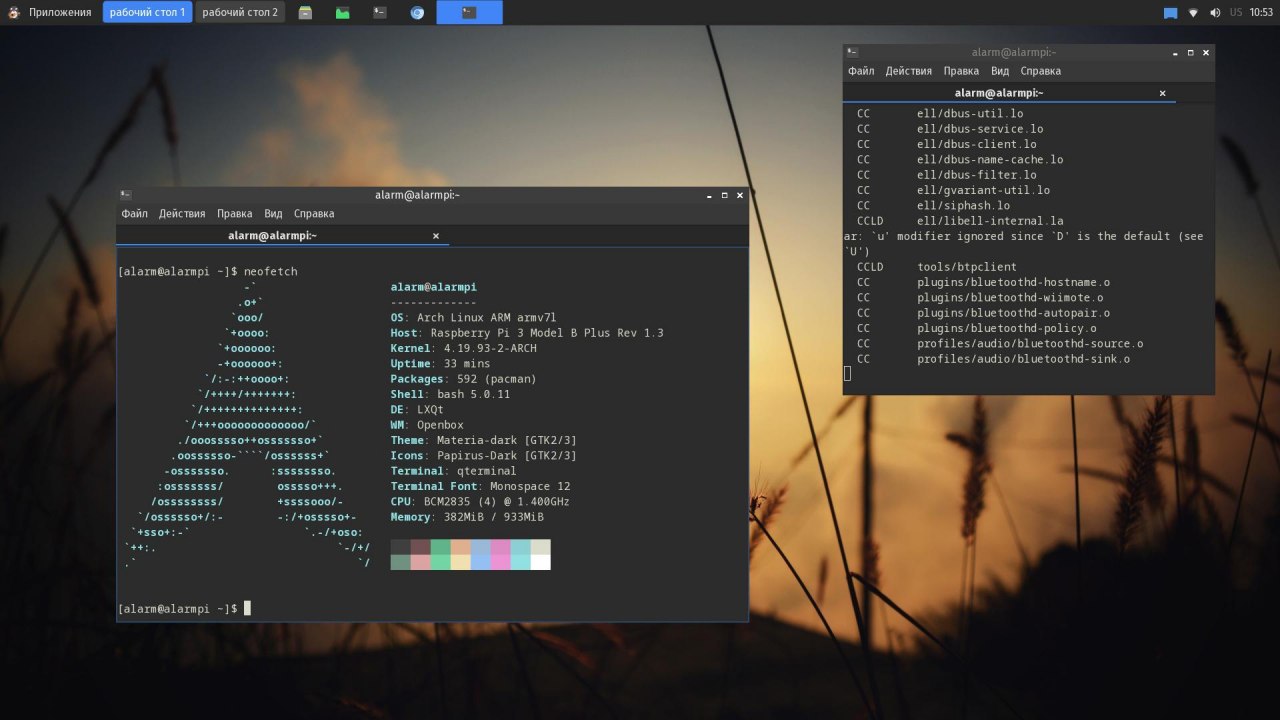
Task: Select alarm@alarmpi:~ tab in neofetch terminal
Action: (x=283, y=236)
